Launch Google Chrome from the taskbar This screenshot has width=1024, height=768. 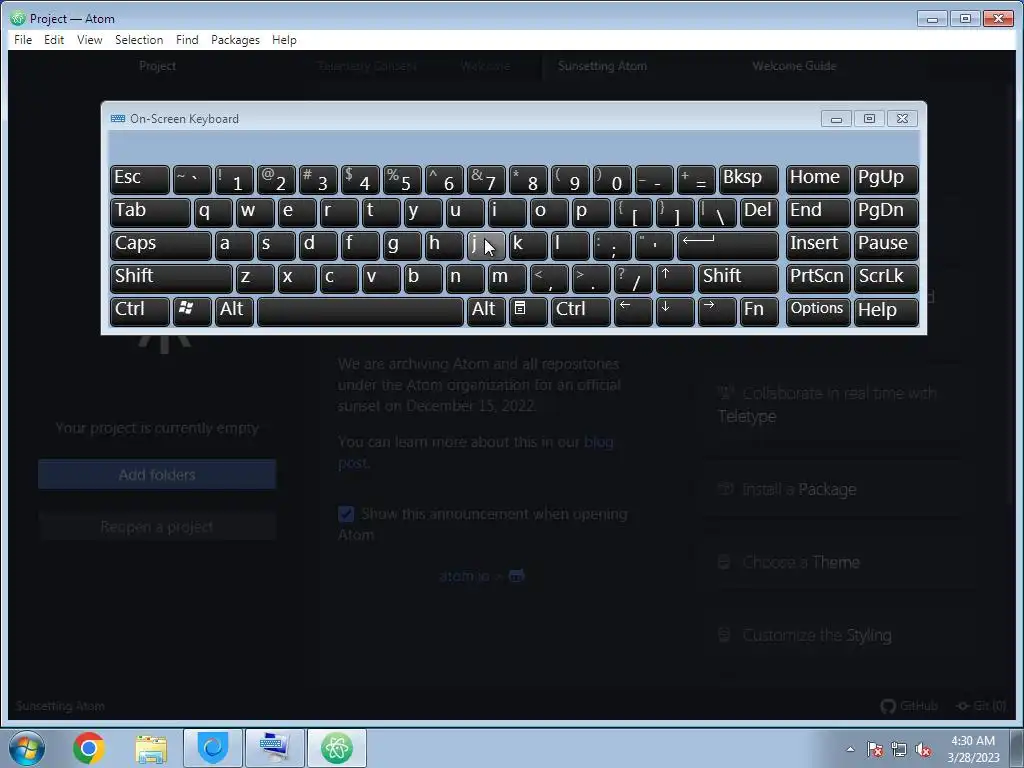[89, 748]
